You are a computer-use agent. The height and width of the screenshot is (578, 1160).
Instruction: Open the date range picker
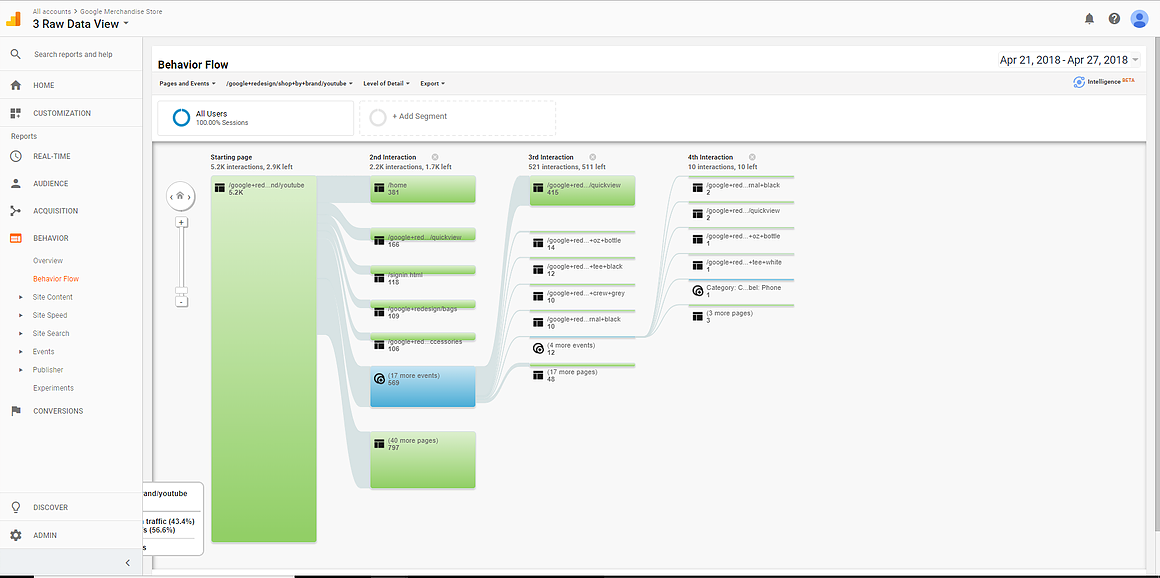click(1069, 60)
